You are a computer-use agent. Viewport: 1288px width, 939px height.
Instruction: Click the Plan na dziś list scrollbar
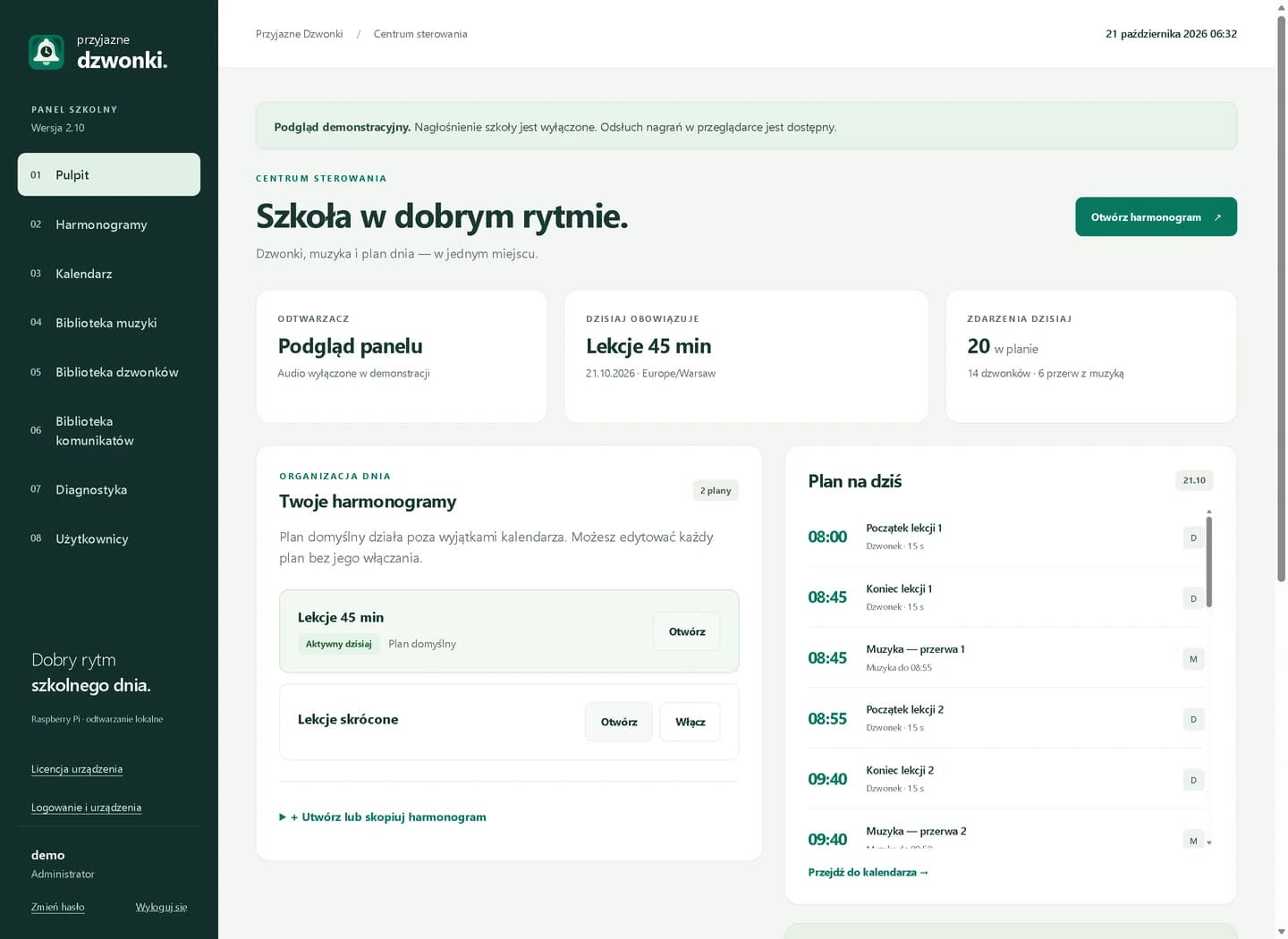point(1209,563)
